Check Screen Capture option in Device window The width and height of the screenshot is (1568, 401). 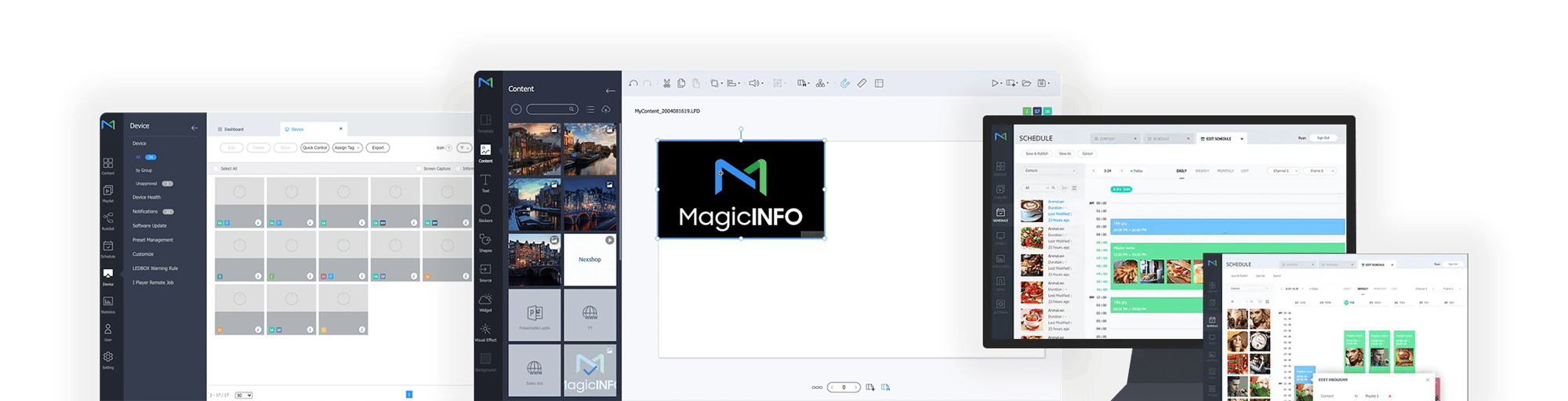click(x=419, y=169)
